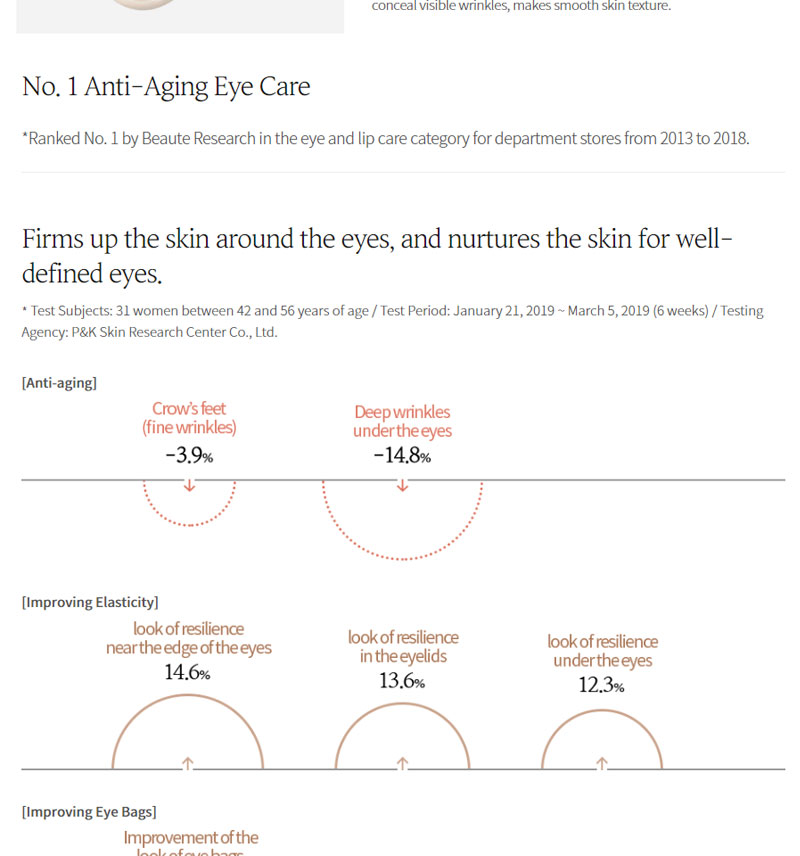The image size is (800, 856).
Task: Click the Beaute Research ranking footnote
Action: coord(385,139)
